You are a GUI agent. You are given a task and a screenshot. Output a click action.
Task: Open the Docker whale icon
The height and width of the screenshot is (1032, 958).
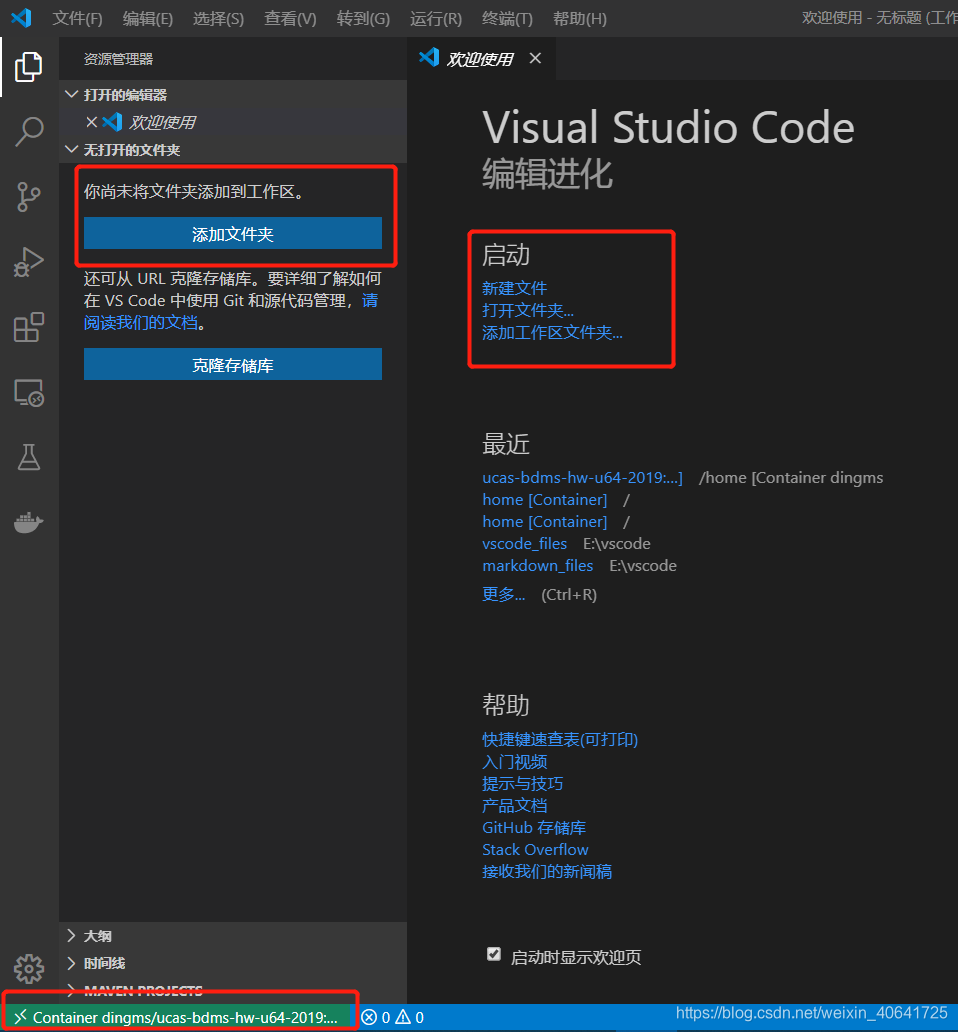(x=28, y=523)
